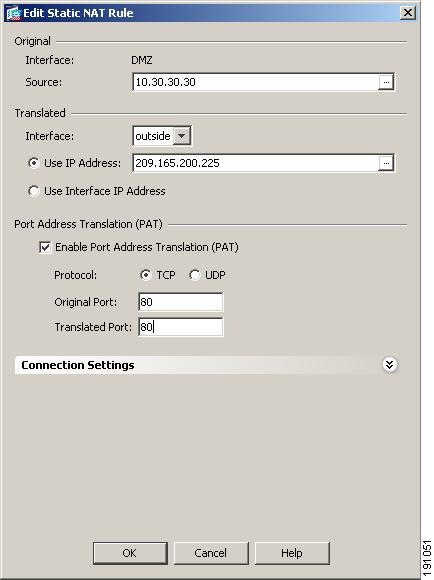The width and height of the screenshot is (434, 580).
Task: Click the arrow of the outside interface combo box
Action: (x=182, y=136)
